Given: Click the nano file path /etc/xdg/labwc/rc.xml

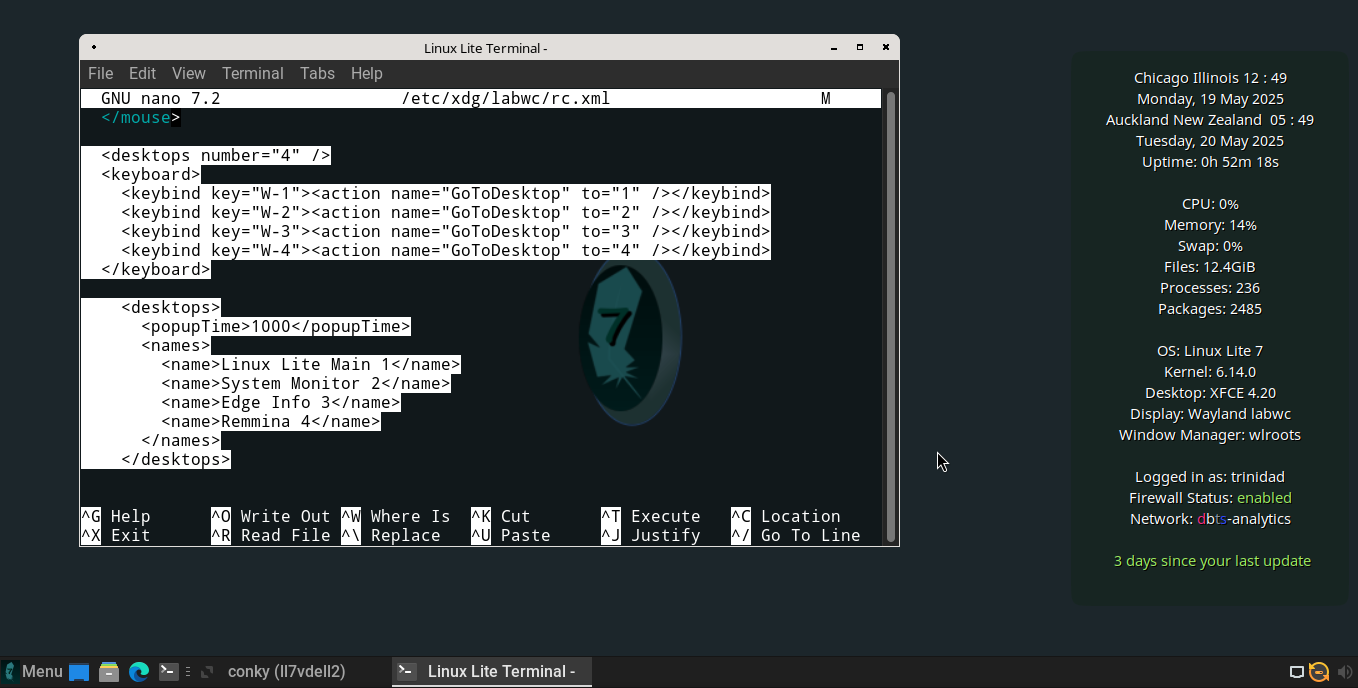Looking at the screenshot, I should click(506, 98).
